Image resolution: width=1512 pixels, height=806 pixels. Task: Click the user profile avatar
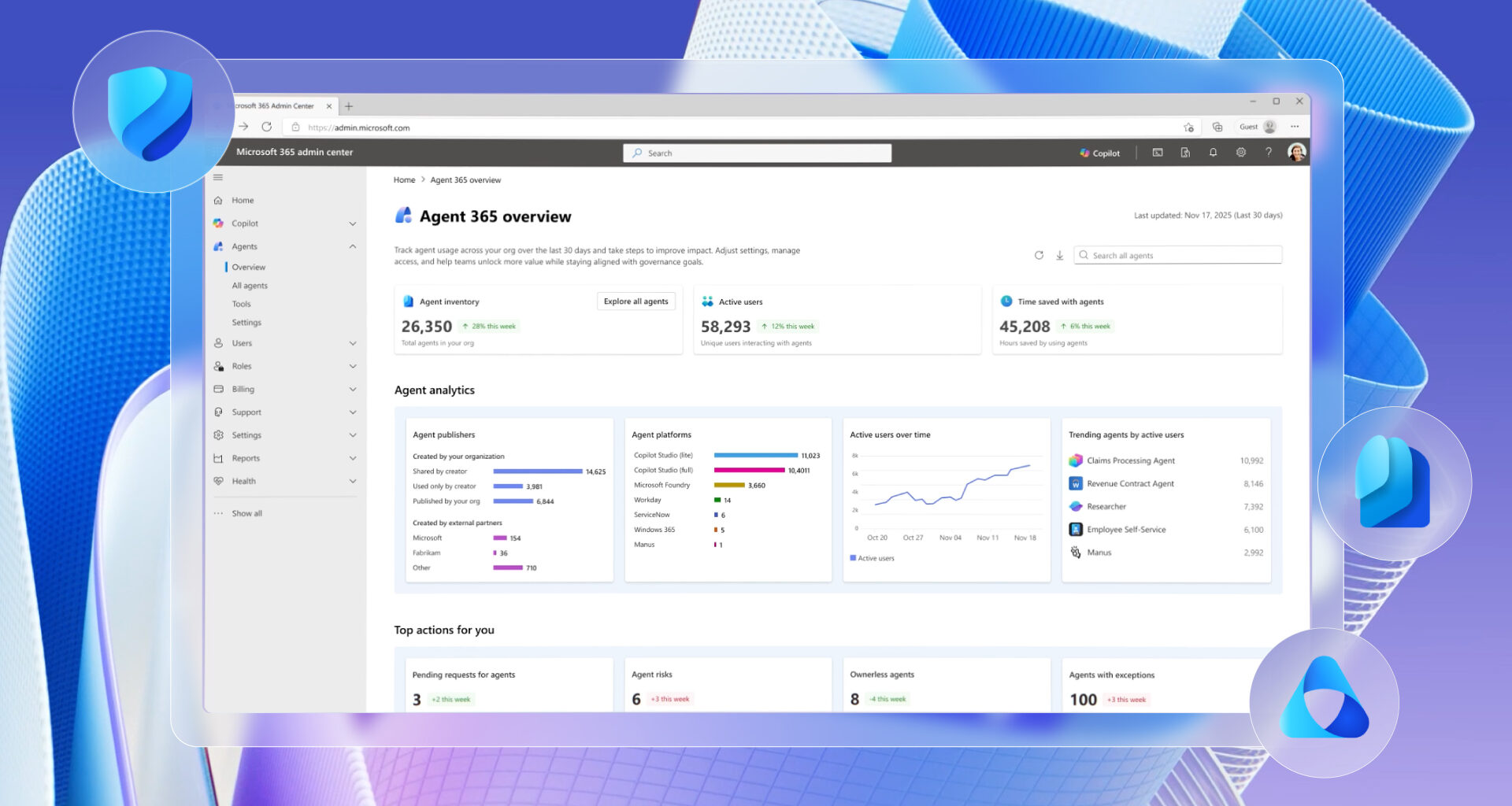[1296, 152]
